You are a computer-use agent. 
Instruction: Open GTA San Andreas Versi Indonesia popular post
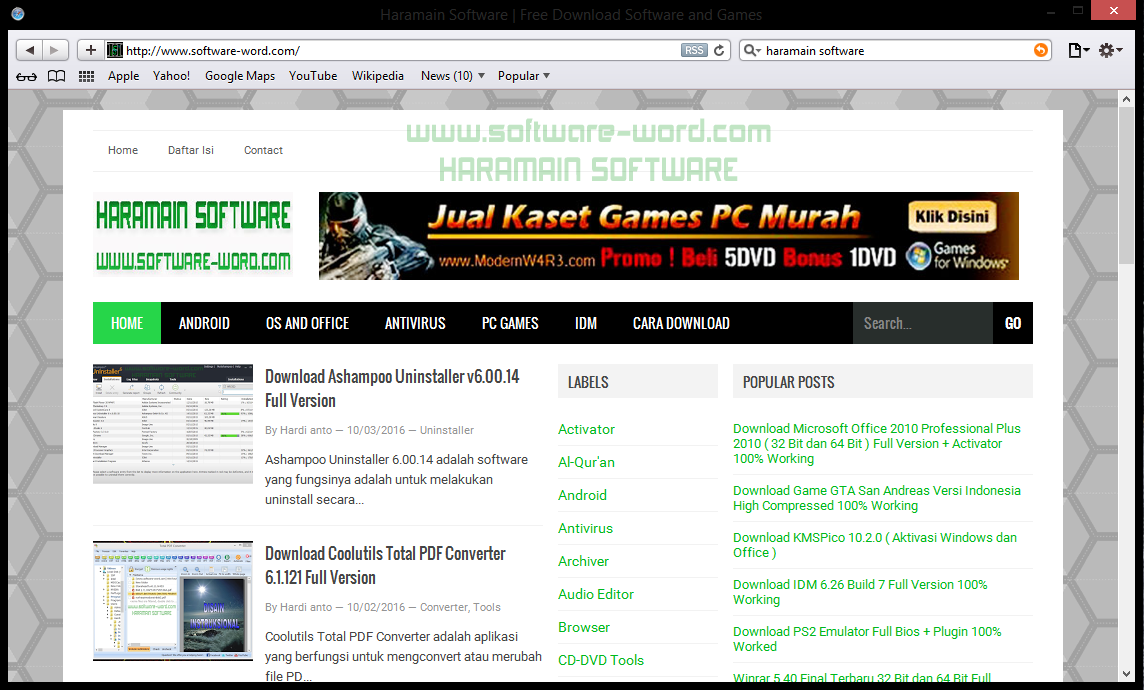point(877,498)
